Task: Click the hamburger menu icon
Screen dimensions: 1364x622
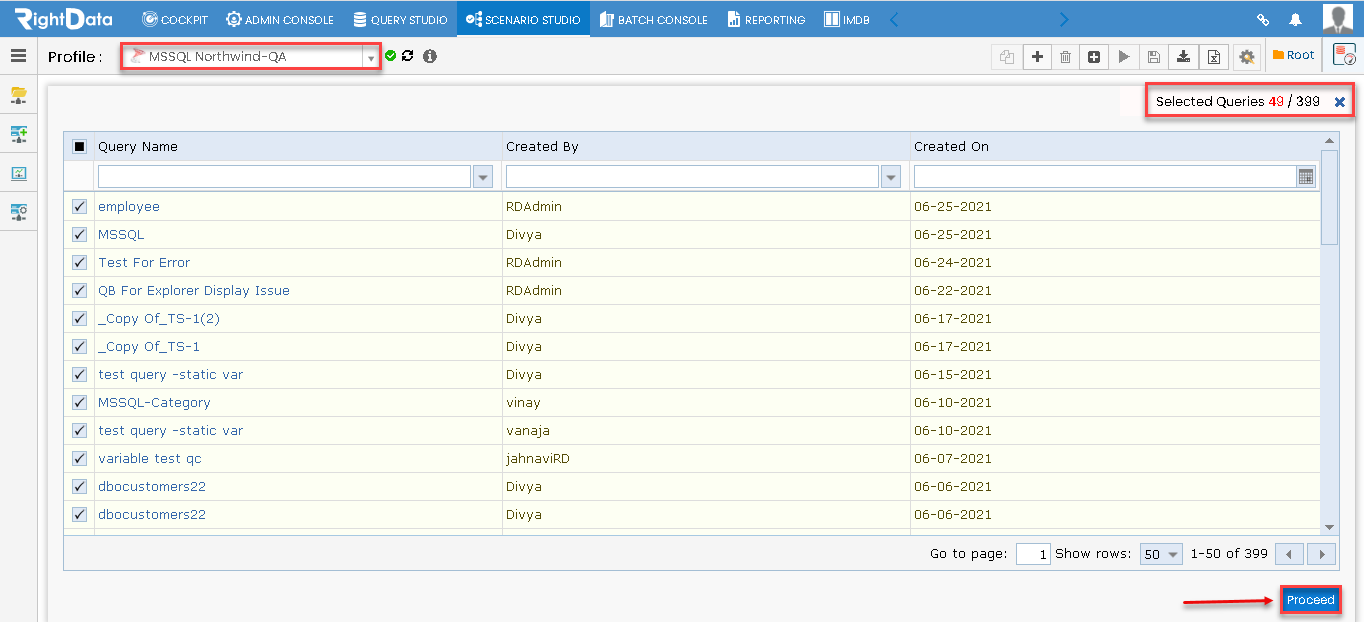Action: [18, 56]
